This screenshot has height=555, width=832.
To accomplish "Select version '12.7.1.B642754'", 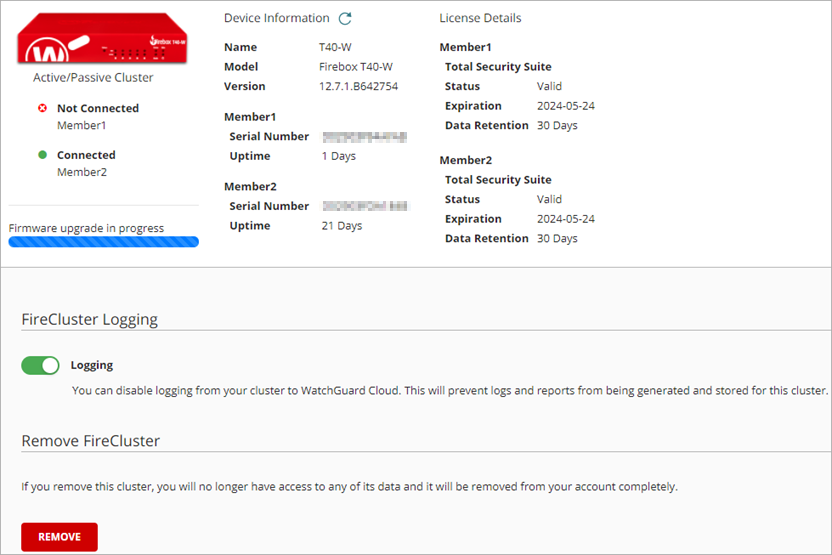I will 359,86.
